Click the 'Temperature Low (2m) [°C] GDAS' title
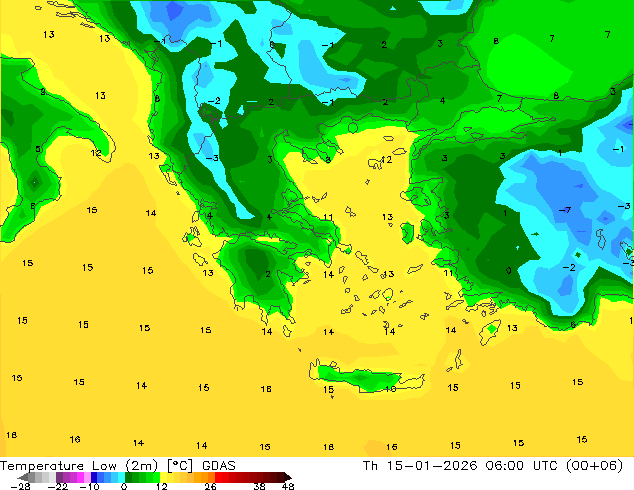This screenshot has width=634, height=490. click(x=118, y=466)
